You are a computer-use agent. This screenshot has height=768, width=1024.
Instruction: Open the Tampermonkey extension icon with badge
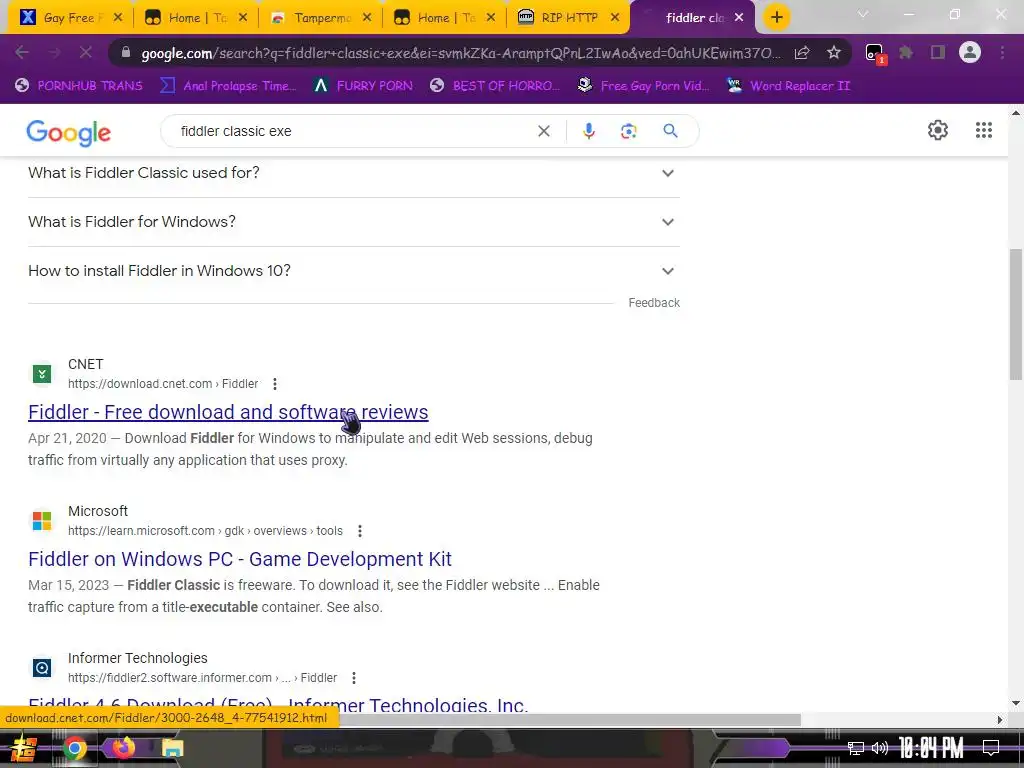[x=874, y=54]
